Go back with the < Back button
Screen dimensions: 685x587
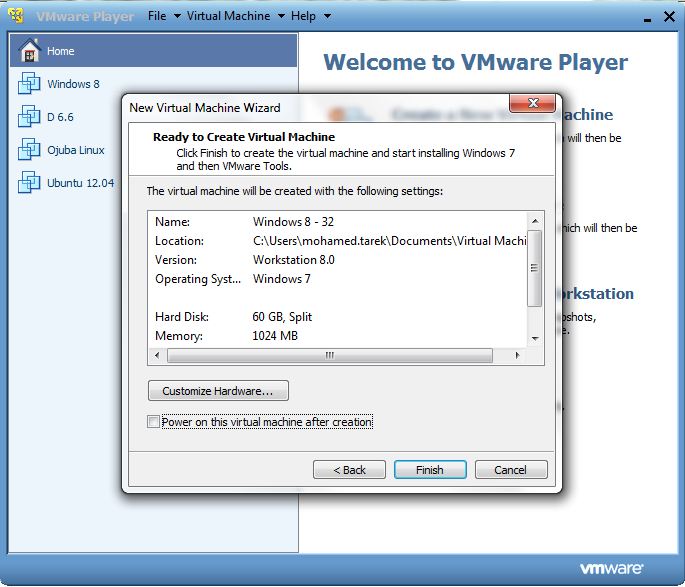(x=349, y=470)
